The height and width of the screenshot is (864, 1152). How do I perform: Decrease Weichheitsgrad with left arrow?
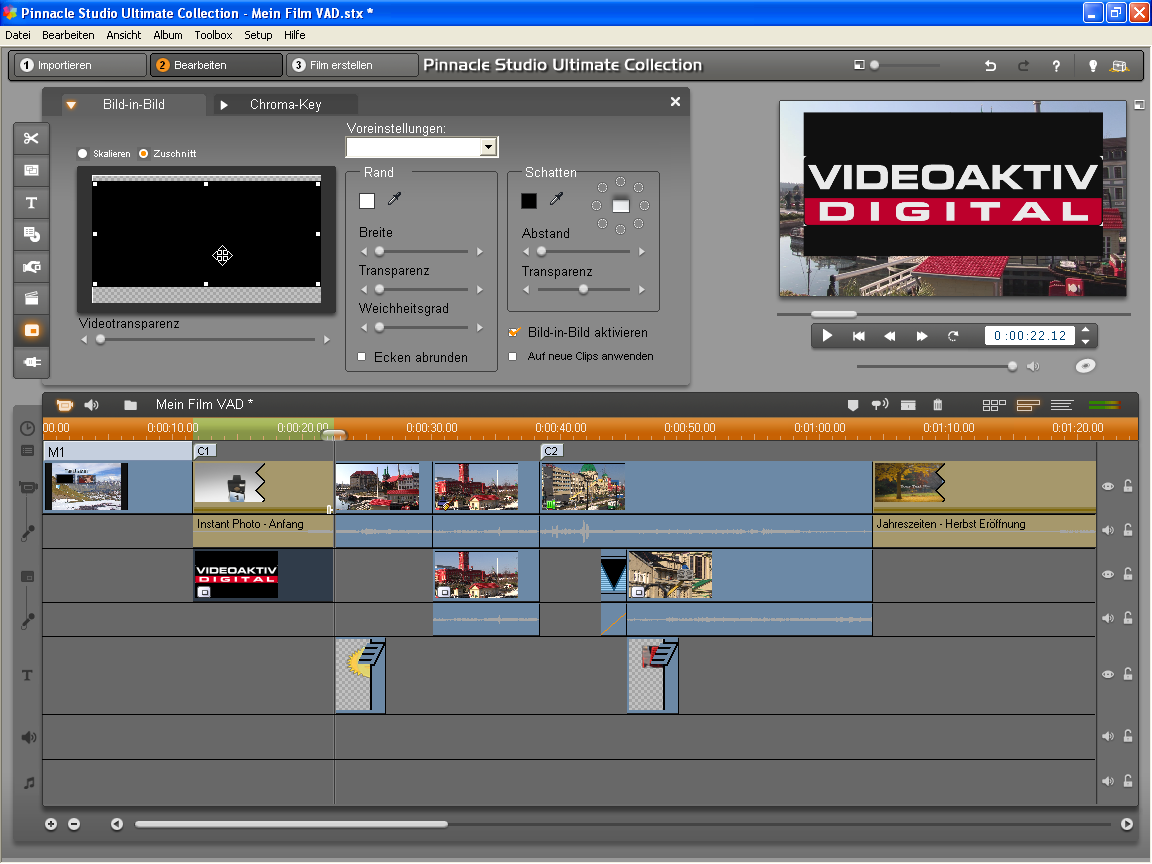(364, 328)
